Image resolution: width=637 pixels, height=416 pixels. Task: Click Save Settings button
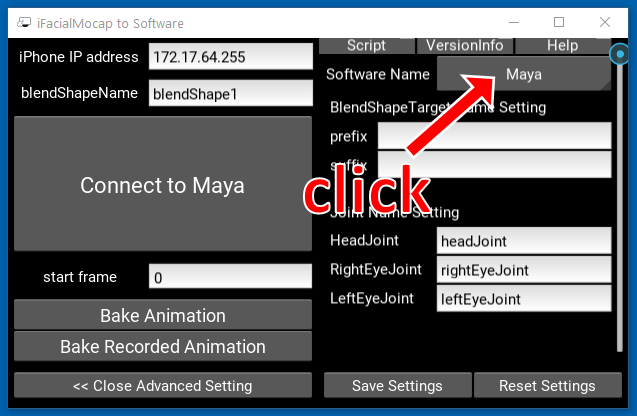pos(398,385)
